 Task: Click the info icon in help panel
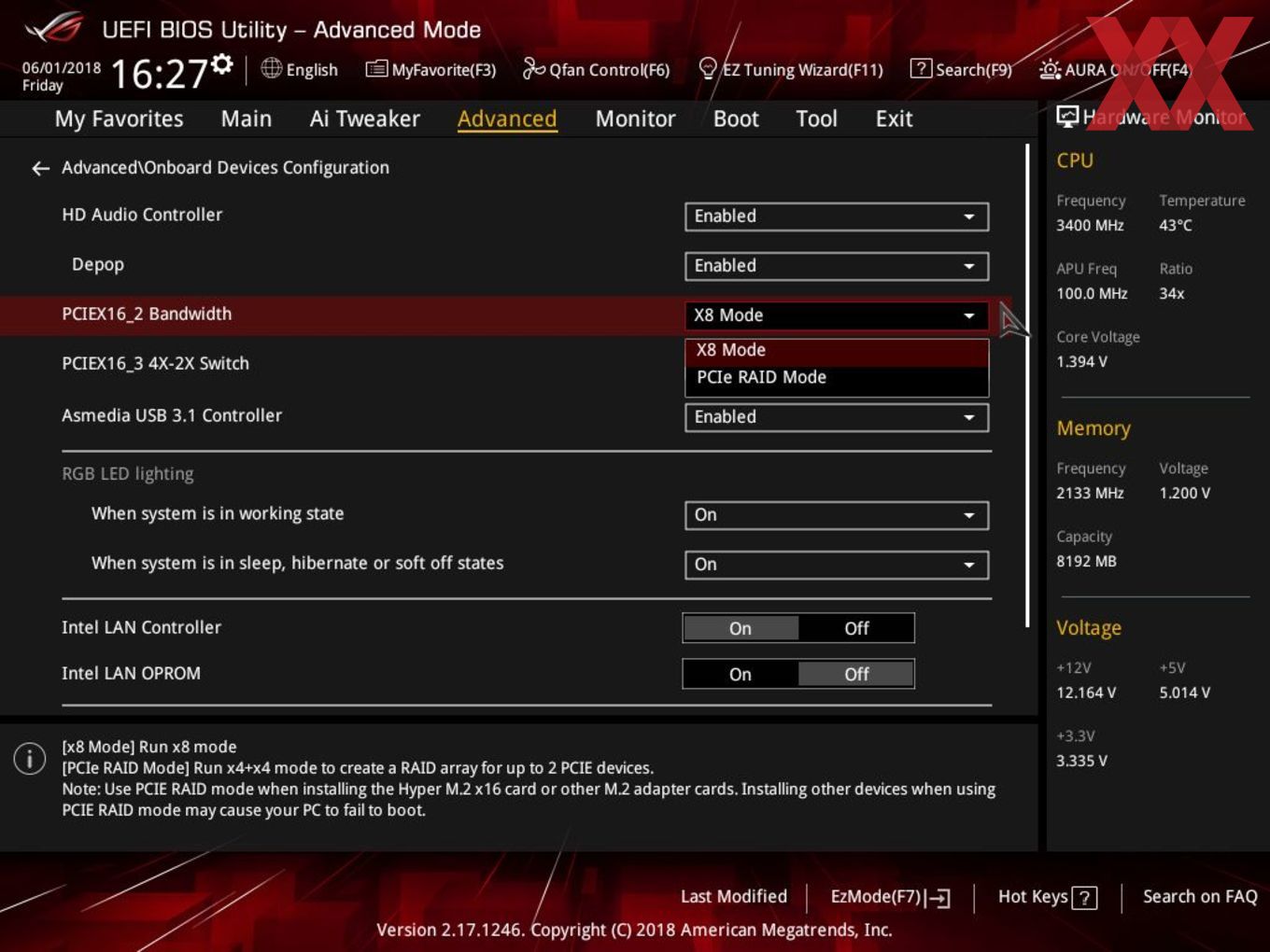(x=30, y=759)
